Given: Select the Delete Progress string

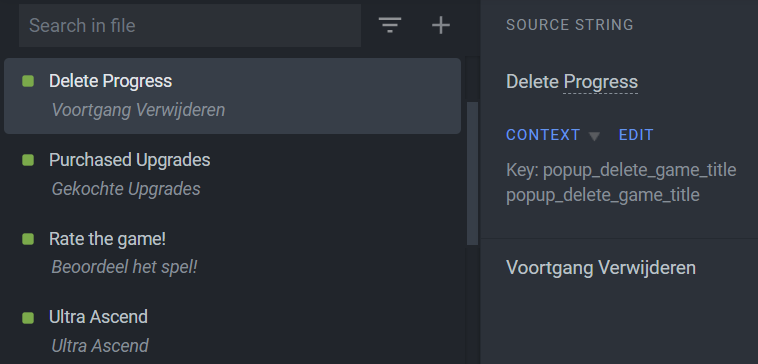Looking at the screenshot, I should 233,96.
